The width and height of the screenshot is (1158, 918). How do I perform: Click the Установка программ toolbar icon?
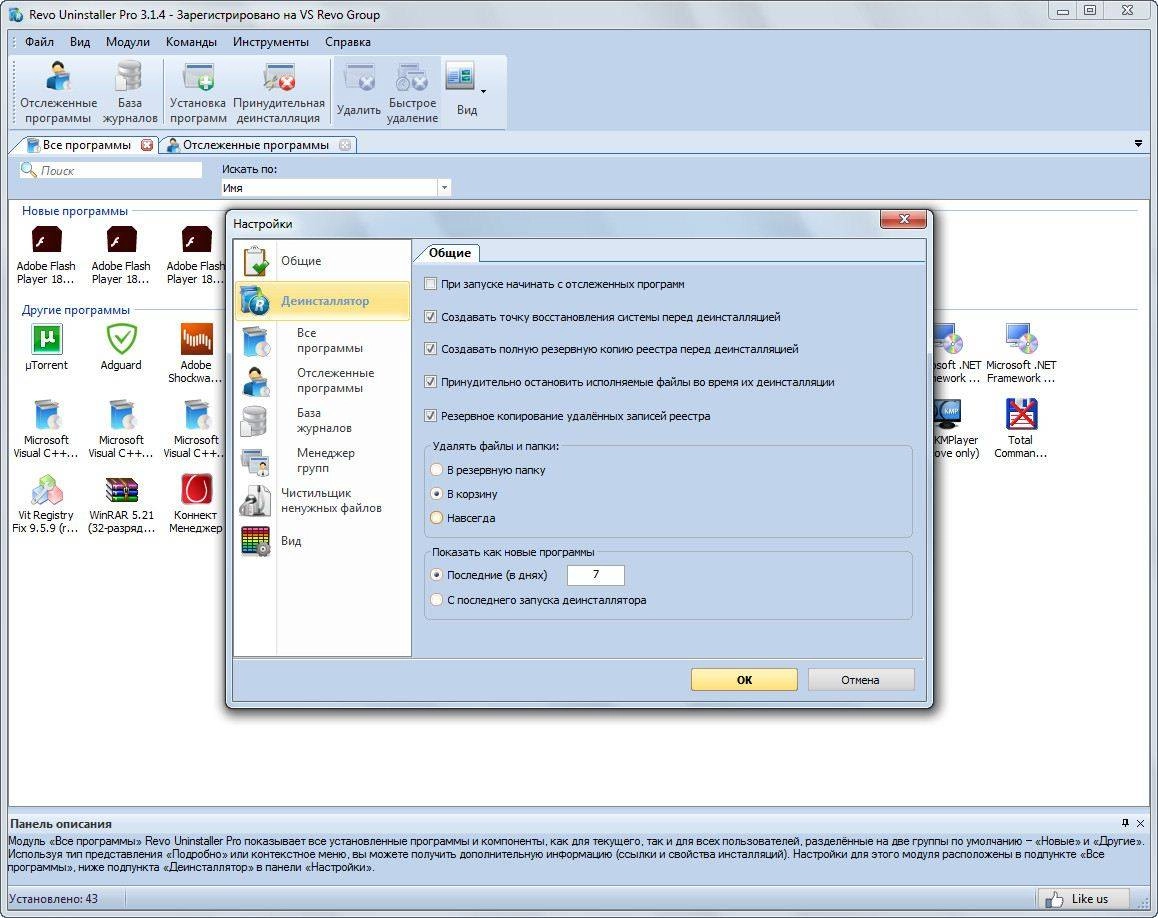pyautogui.click(x=198, y=92)
